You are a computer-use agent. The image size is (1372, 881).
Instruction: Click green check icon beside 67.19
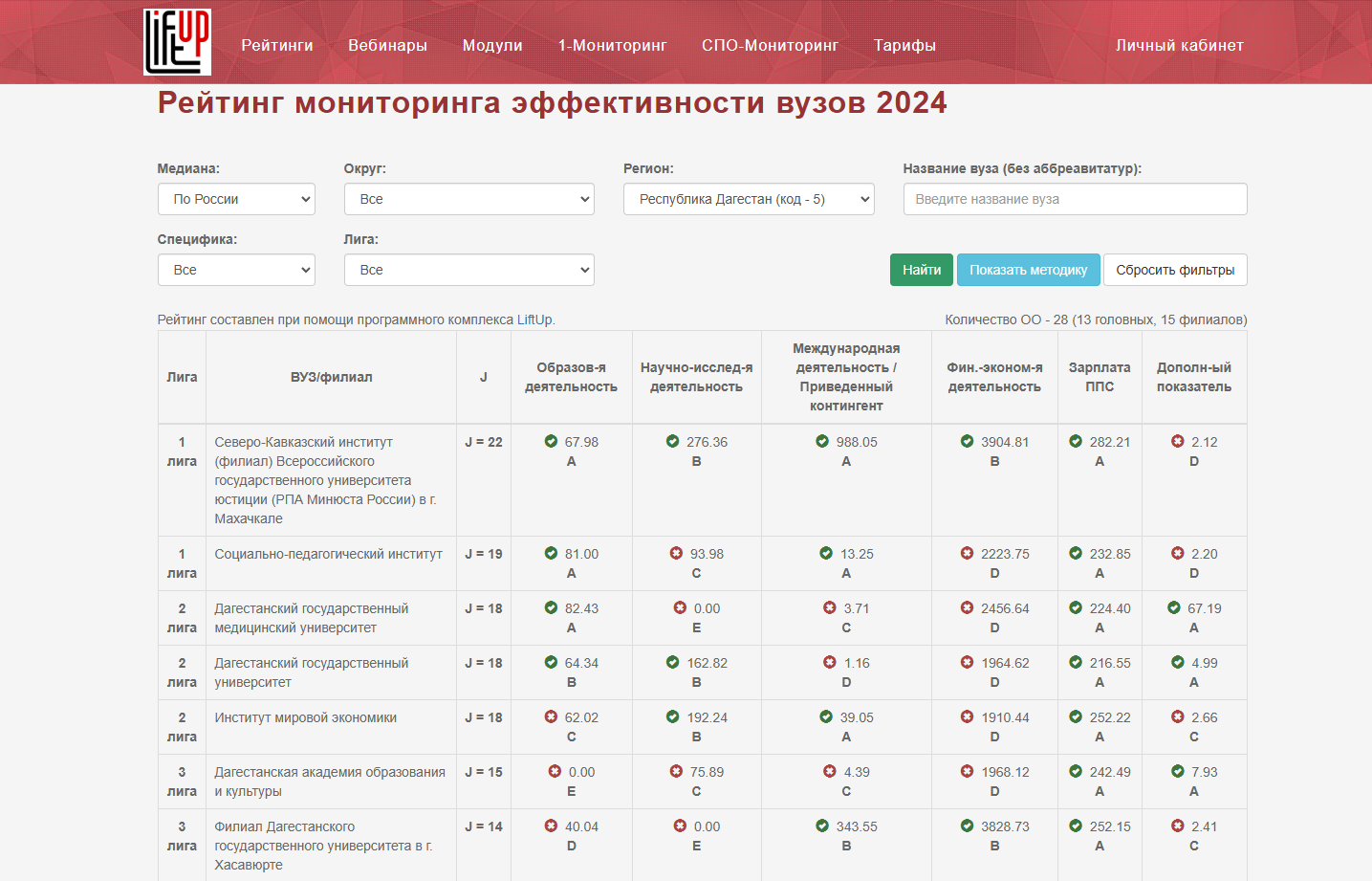click(1174, 608)
